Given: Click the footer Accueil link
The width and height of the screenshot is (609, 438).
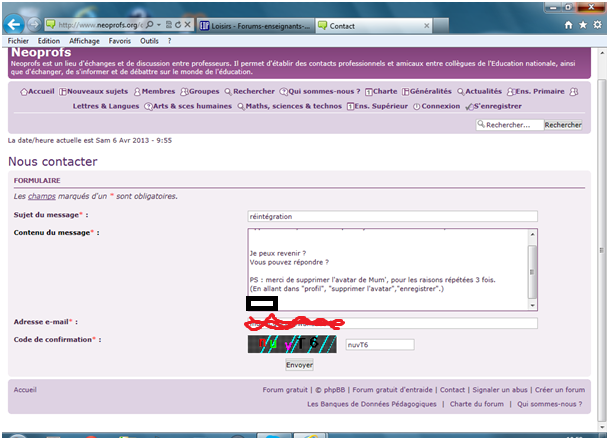Looking at the screenshot, I should (x=25, y=389).
